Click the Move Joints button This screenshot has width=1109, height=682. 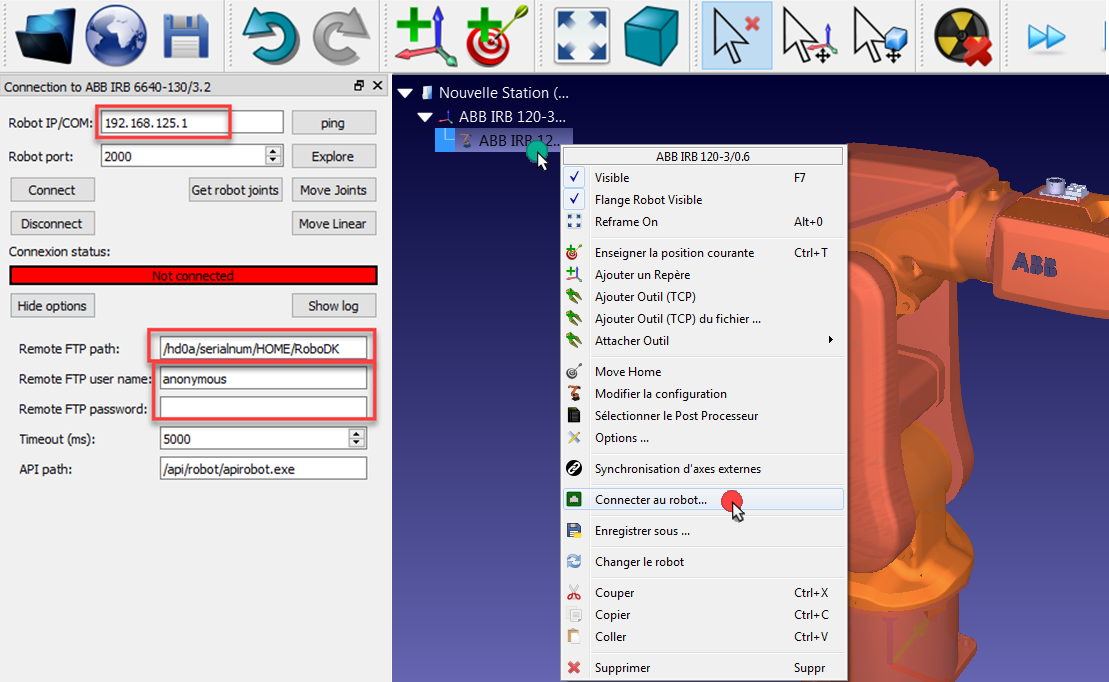(333, 190)
